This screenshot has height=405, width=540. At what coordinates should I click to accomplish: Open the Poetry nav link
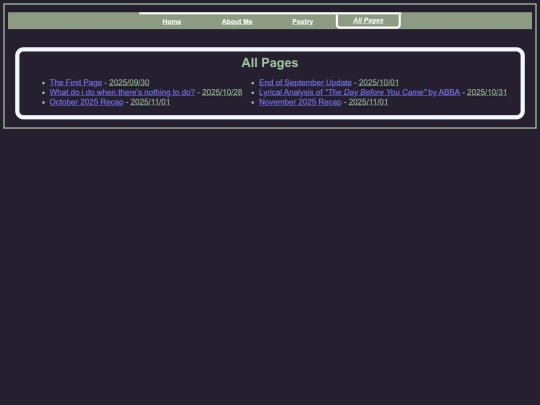click(x=302, y=22)
